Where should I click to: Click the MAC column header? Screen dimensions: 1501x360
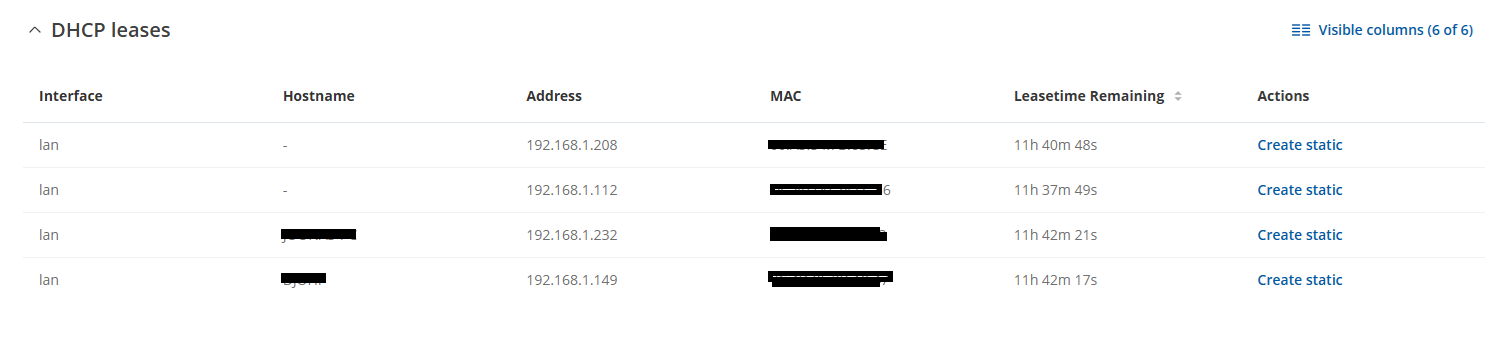pyautogui.click(x=786, y=96)
